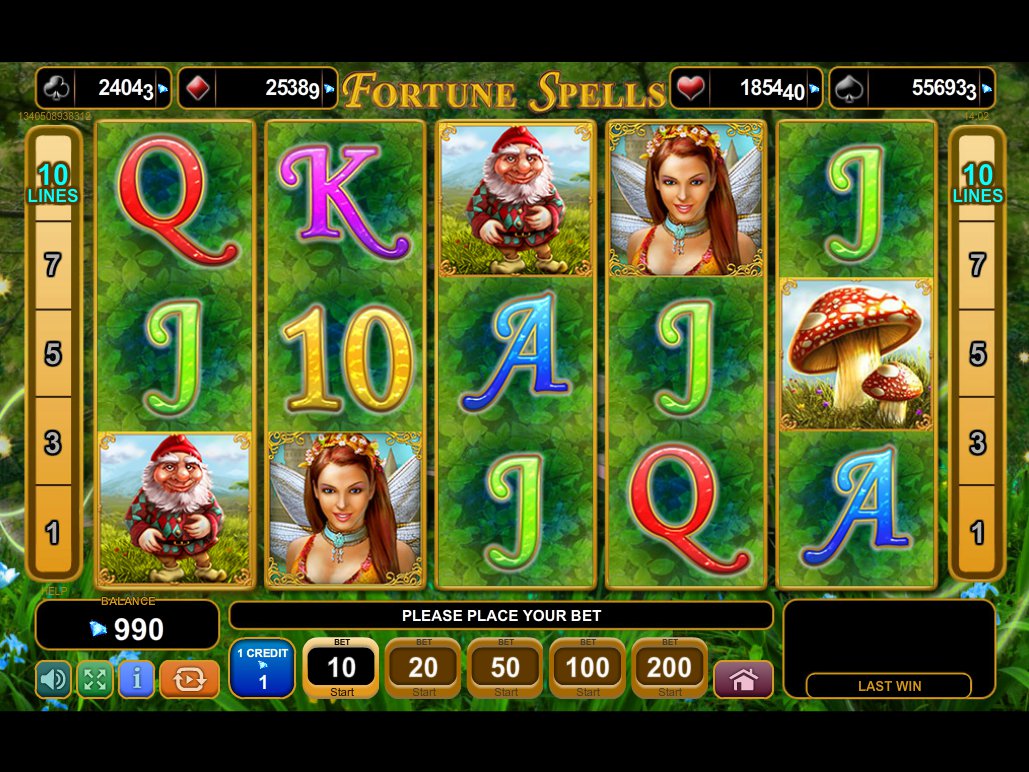Click the spades jackpot counter icon

coord(849,88)
